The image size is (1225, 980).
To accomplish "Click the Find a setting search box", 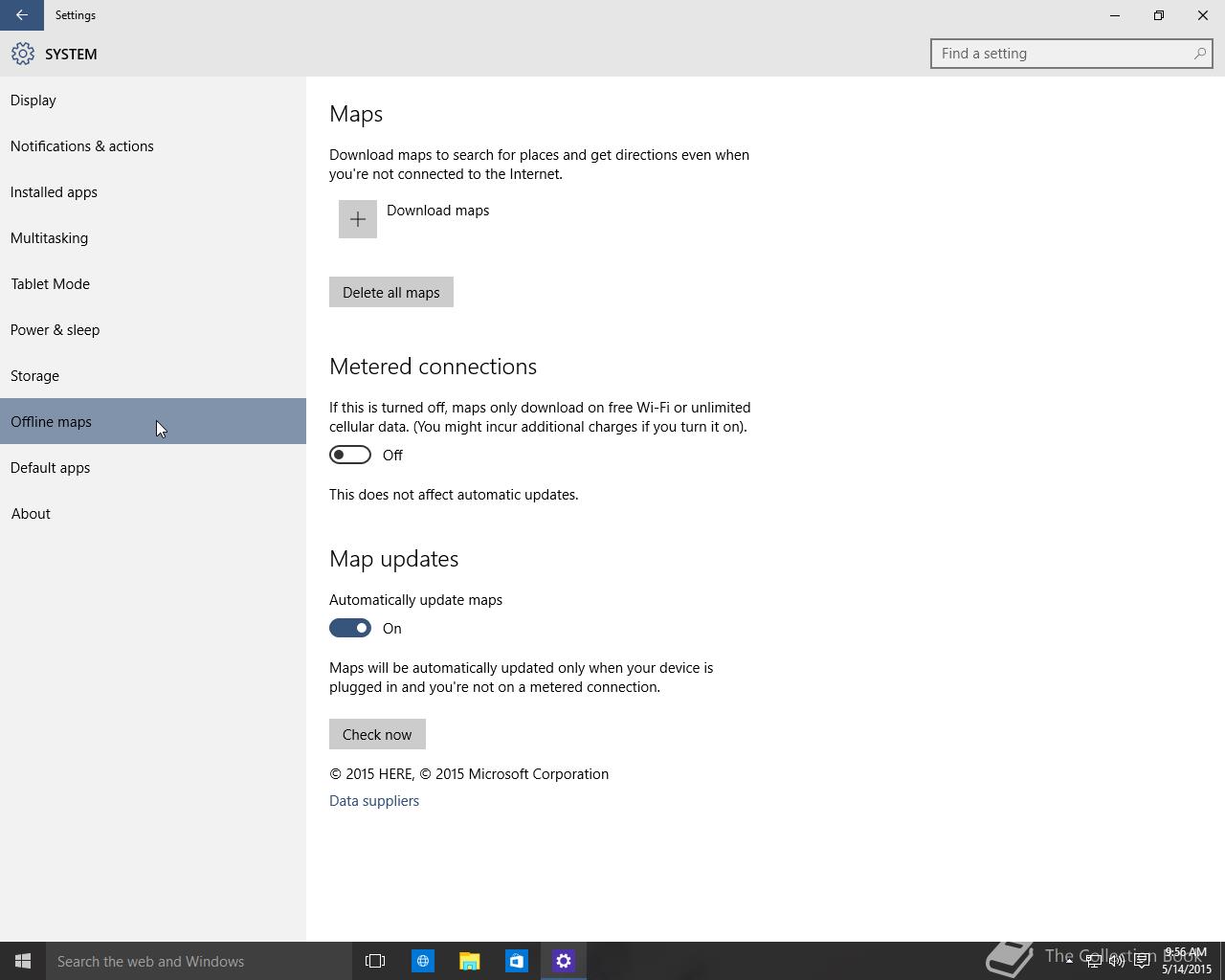I will click(1072, 54).
